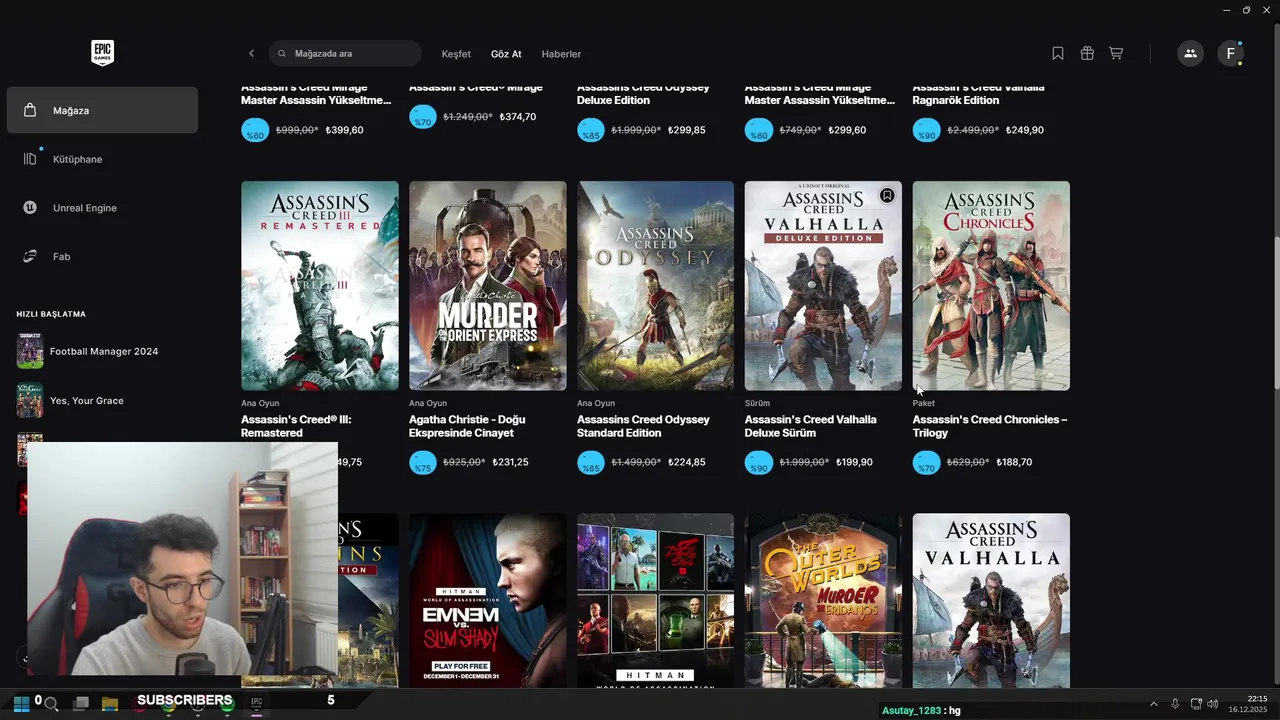Open the Windows taskbar search icon
The width and height of the screenshot is (1280, 720).
point(51,704)
